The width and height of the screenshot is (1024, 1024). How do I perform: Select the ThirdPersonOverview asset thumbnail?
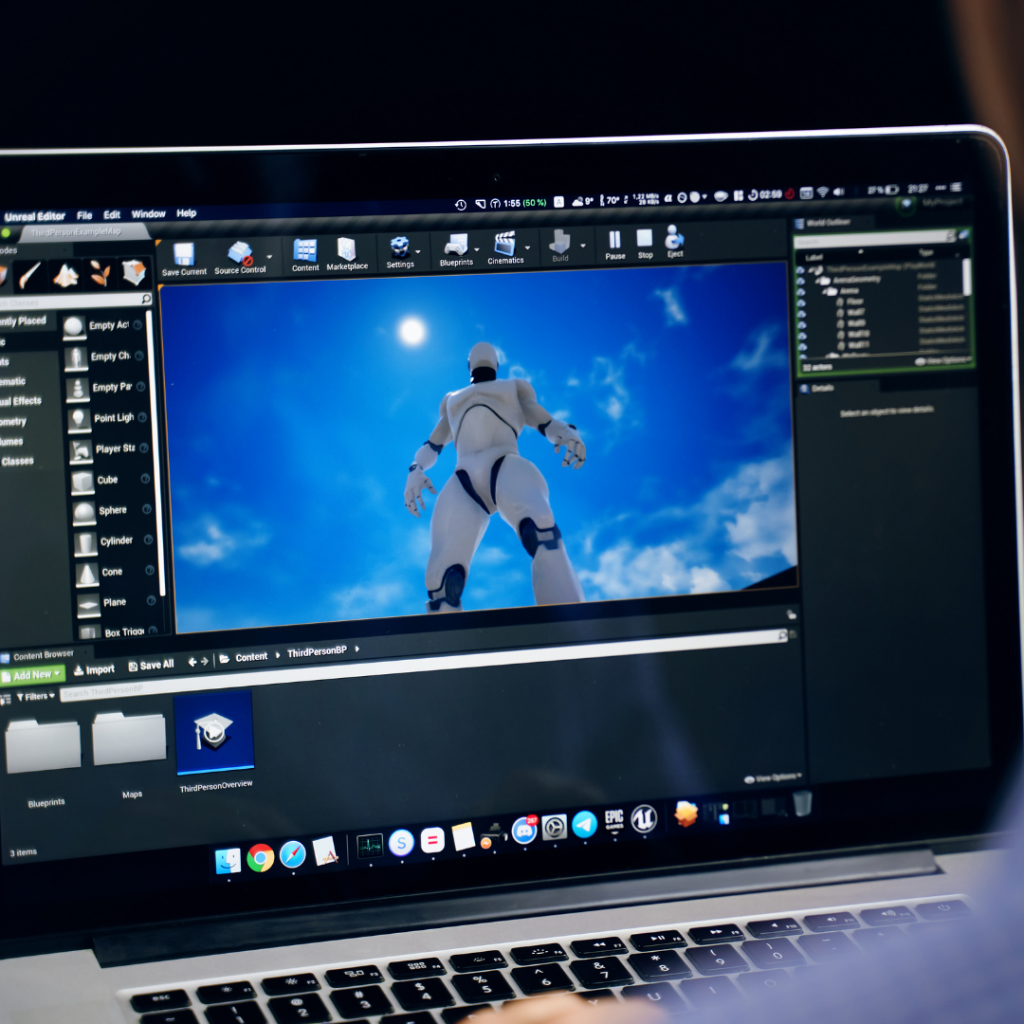pyautogui.click(x=214, y=734)
